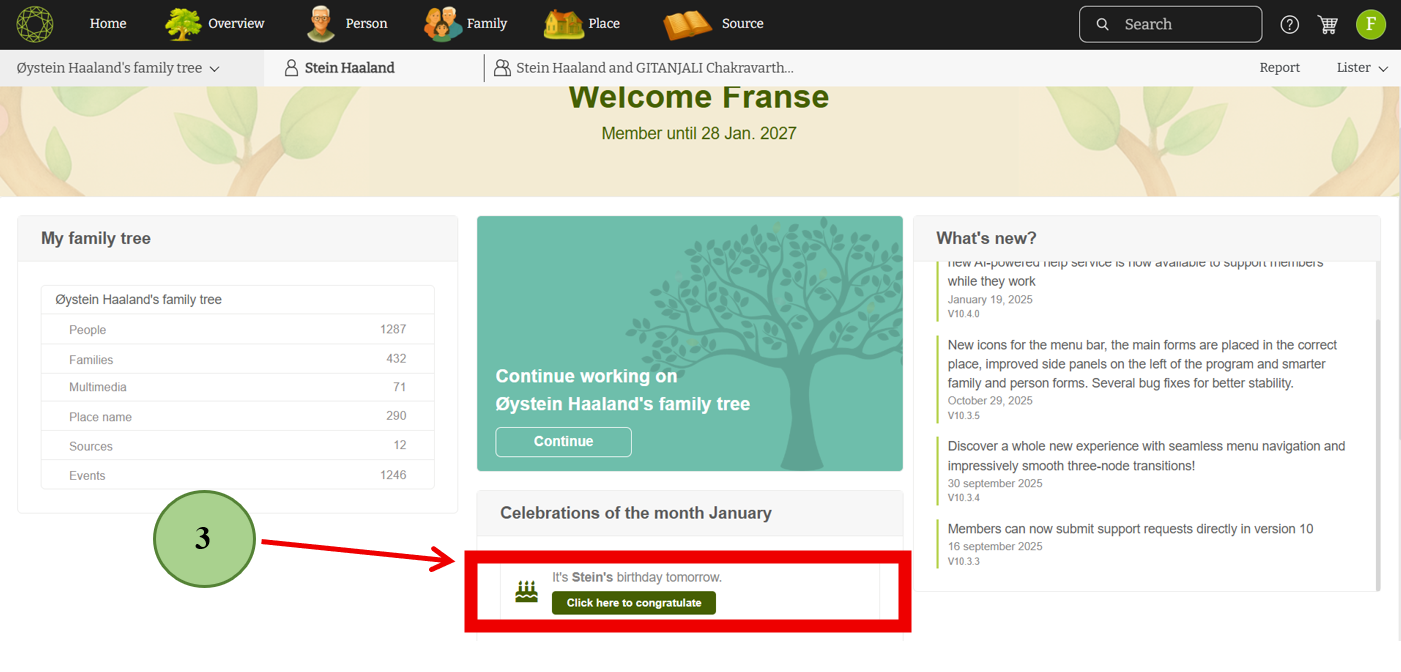Open the help question mark icon
The width and height of the screenshot is (1401, 672).
coord(1290,24)
